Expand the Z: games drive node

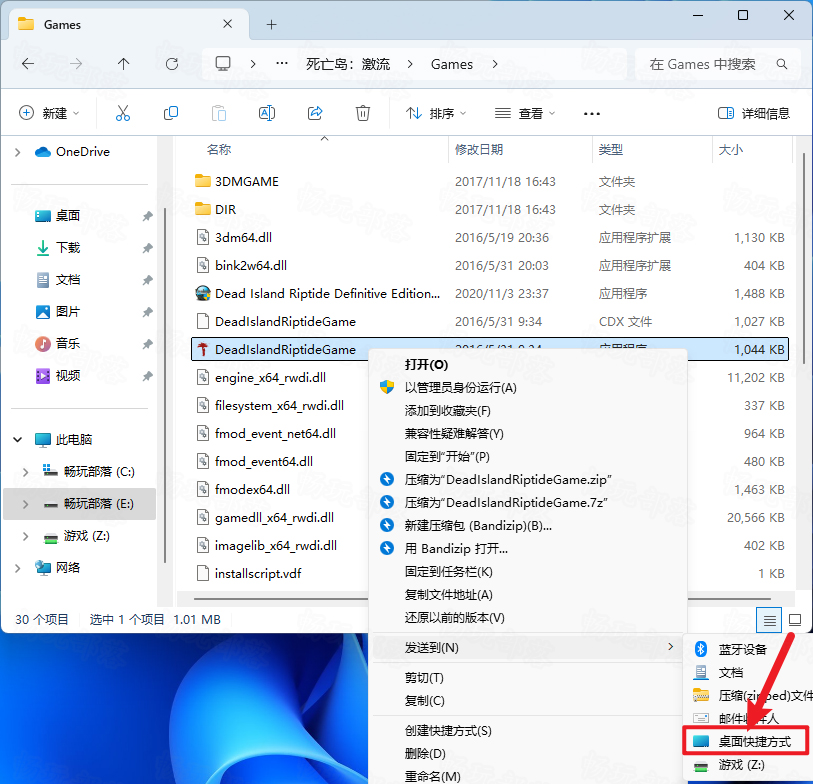pos(25,536)
